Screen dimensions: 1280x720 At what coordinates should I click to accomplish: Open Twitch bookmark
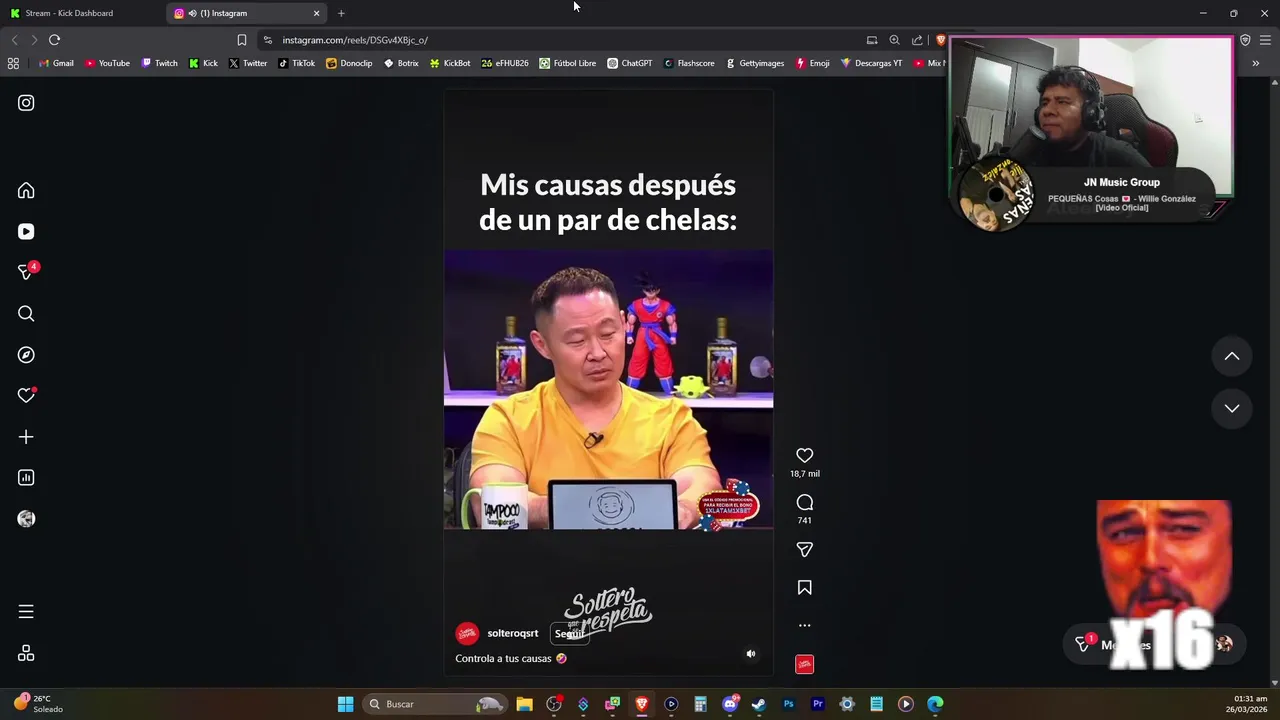tap(159, 63)
